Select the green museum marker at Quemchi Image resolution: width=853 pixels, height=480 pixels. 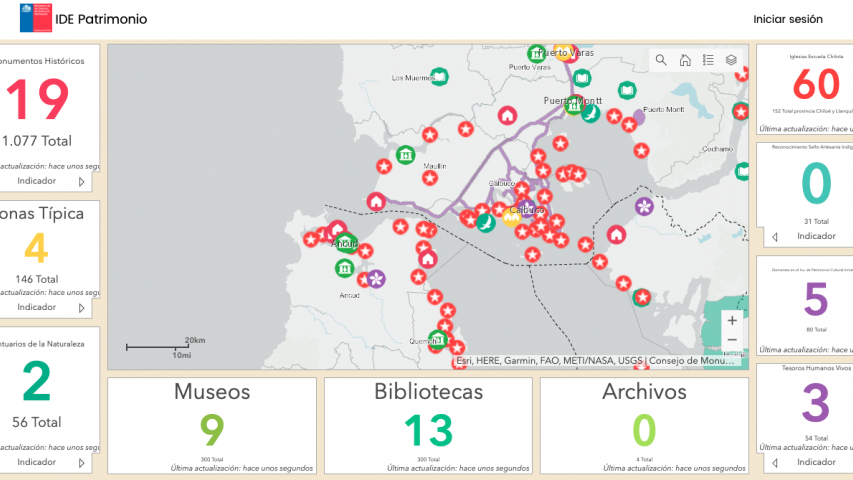(438, 340)
